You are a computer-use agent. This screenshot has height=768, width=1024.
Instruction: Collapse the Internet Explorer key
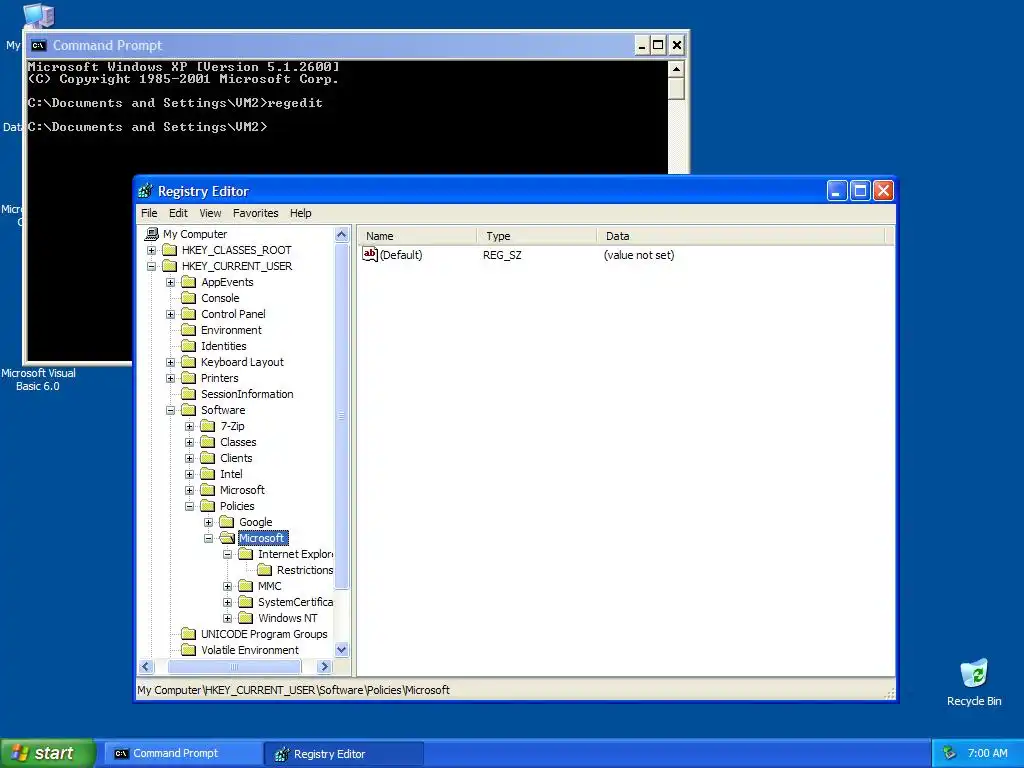(227, 554)
